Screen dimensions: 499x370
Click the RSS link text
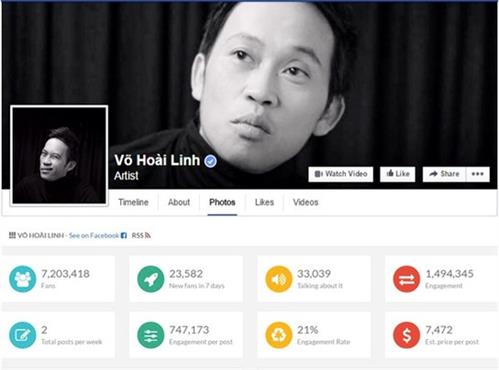pyautogui.click(x=137, y=235)
